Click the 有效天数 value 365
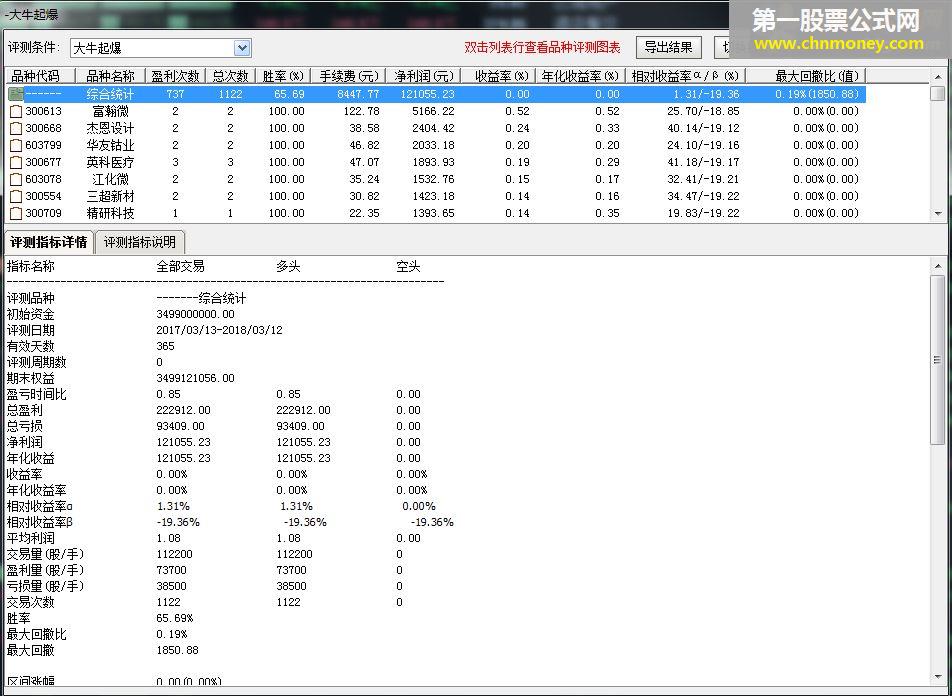 [x=165, y=346]
